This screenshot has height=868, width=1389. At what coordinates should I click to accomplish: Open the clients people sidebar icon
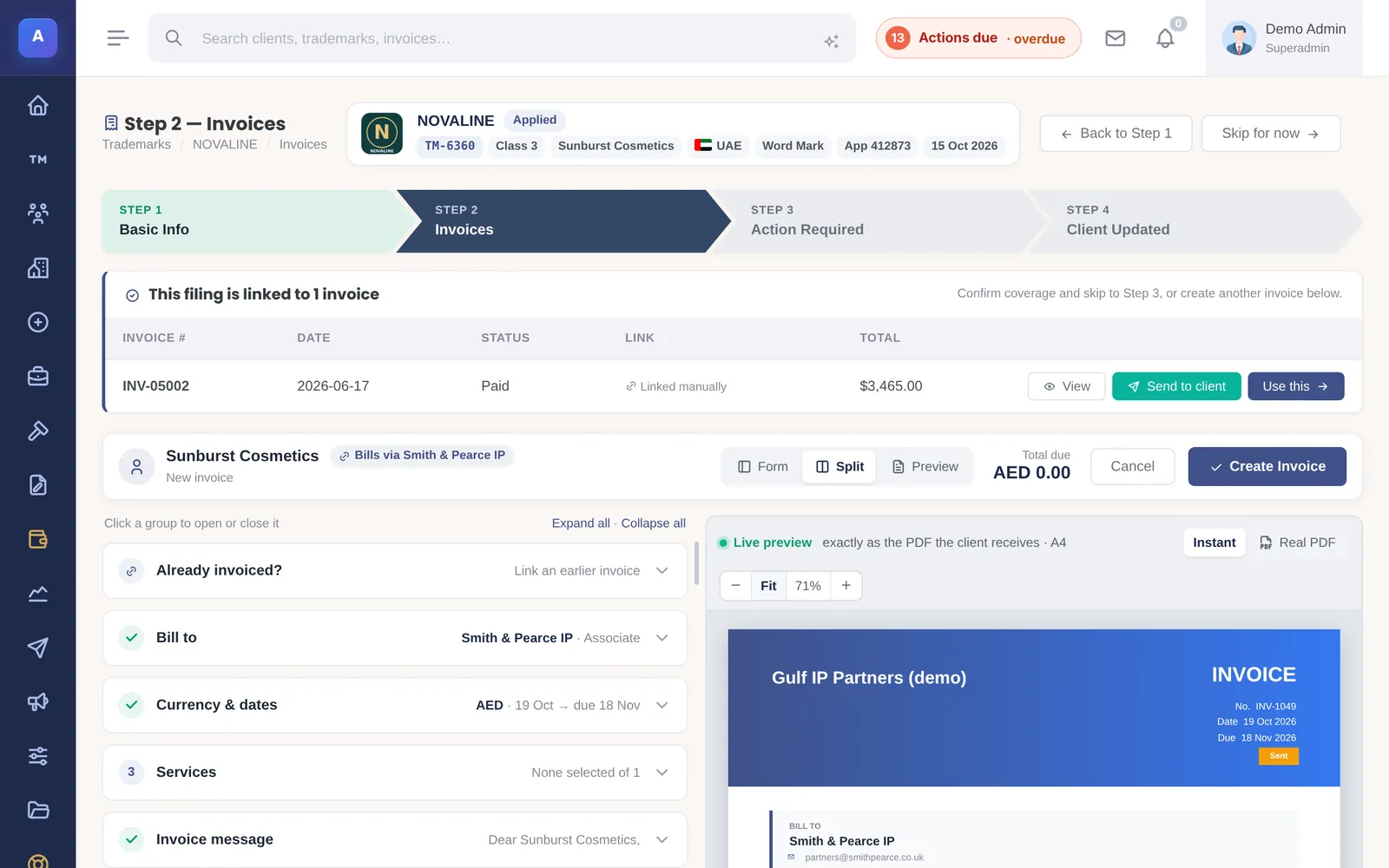37,214
